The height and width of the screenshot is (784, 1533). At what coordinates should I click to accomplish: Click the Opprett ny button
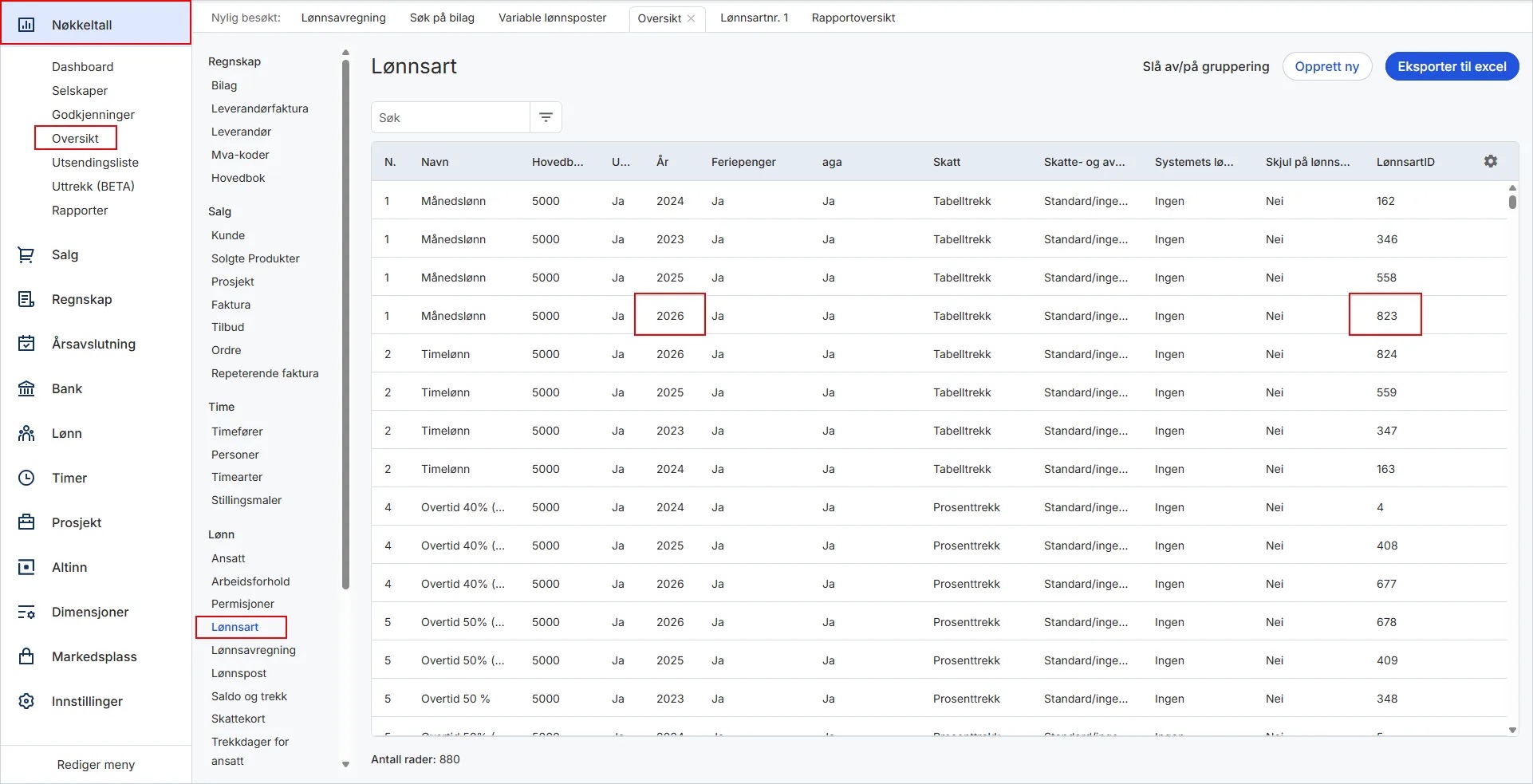(x=1326, y=67)
